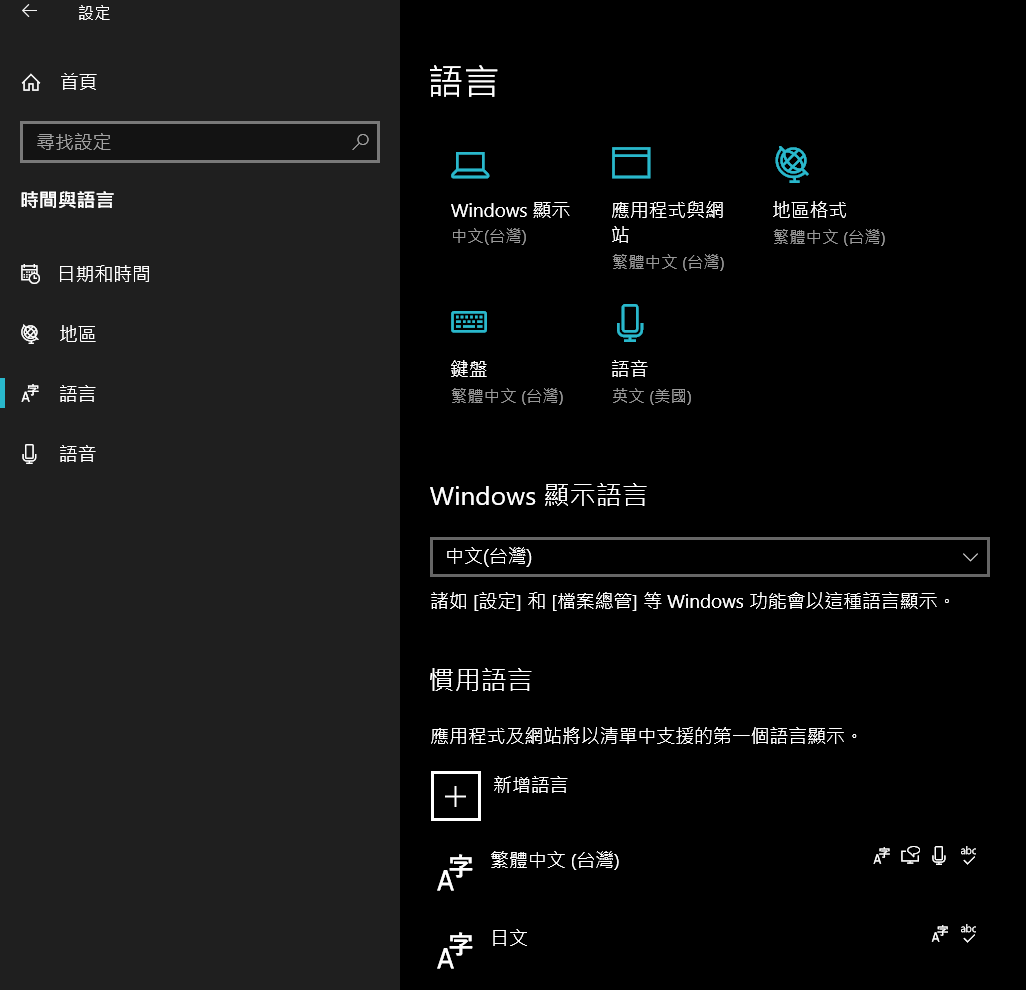Switch to 語言 settings page
The width and height of the screenshot is (1026, 990).
(77, 393)
